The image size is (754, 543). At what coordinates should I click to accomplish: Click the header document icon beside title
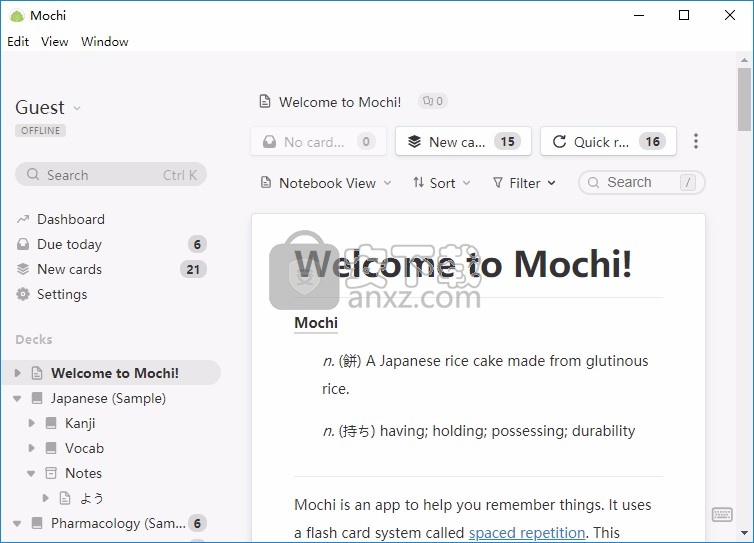pos(265,101)
